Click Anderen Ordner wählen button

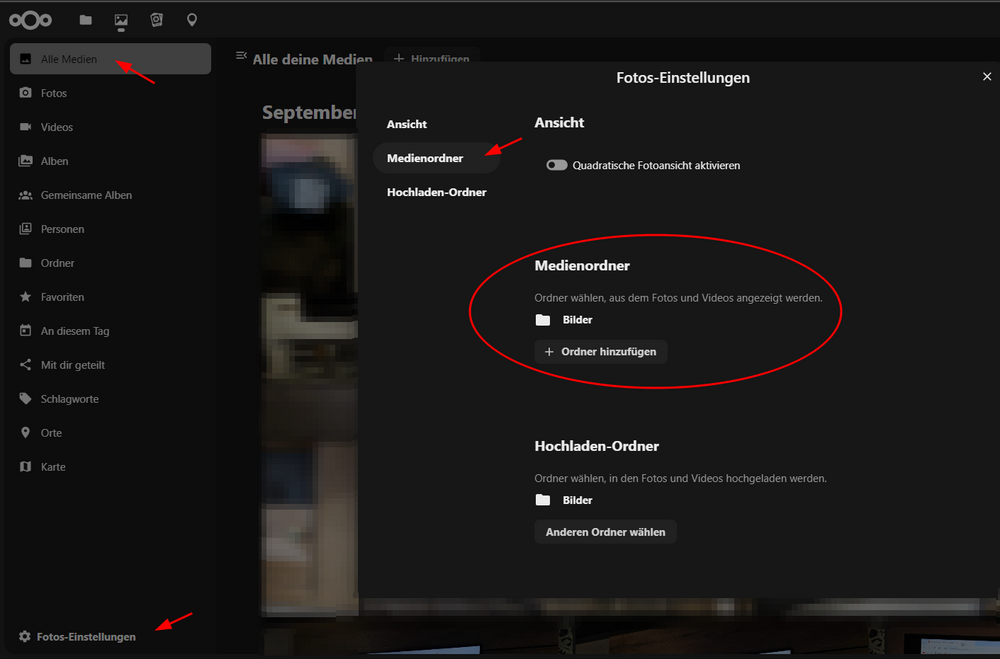tap(605, 532)
